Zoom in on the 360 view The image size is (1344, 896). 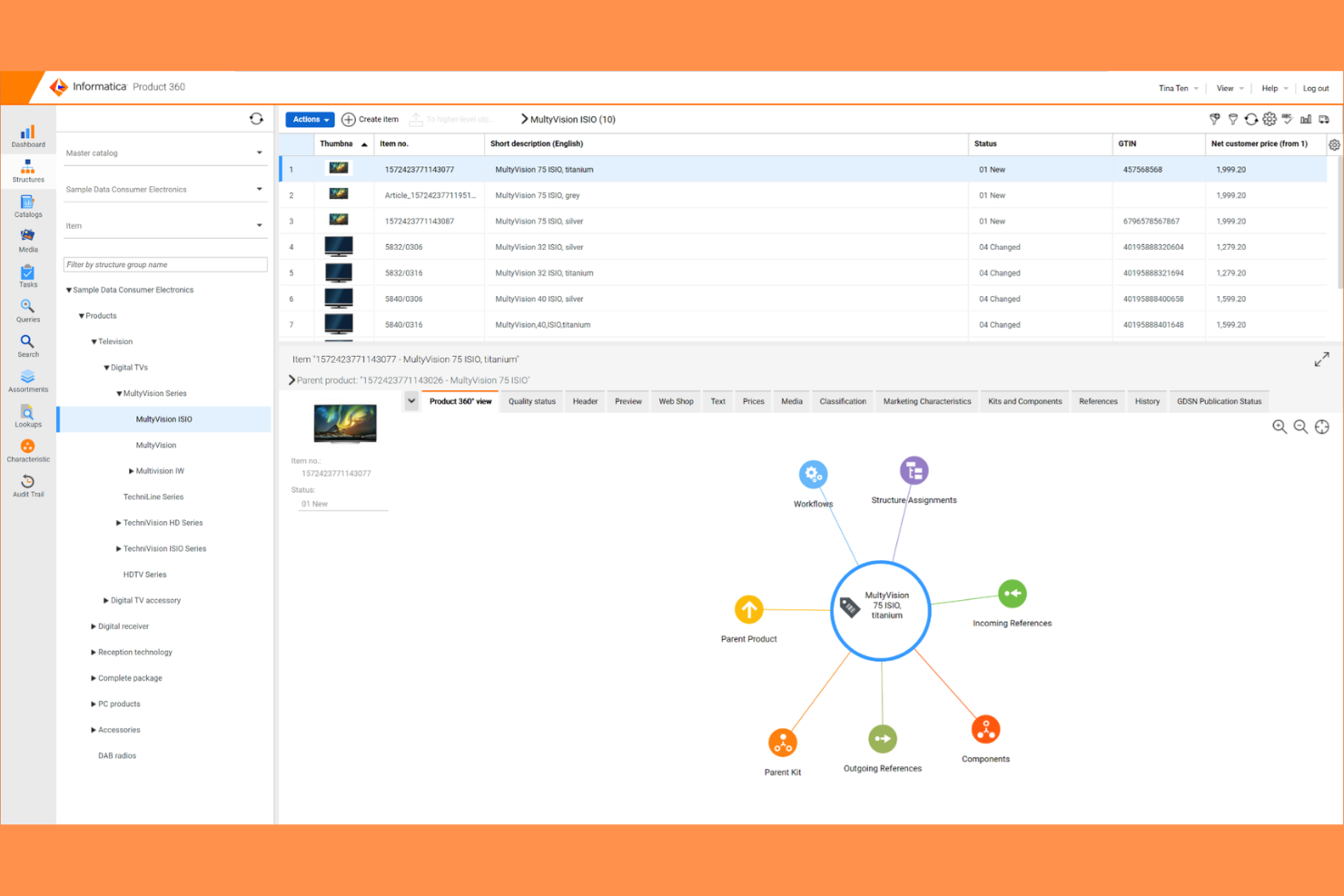click(x=1280, y=427)
